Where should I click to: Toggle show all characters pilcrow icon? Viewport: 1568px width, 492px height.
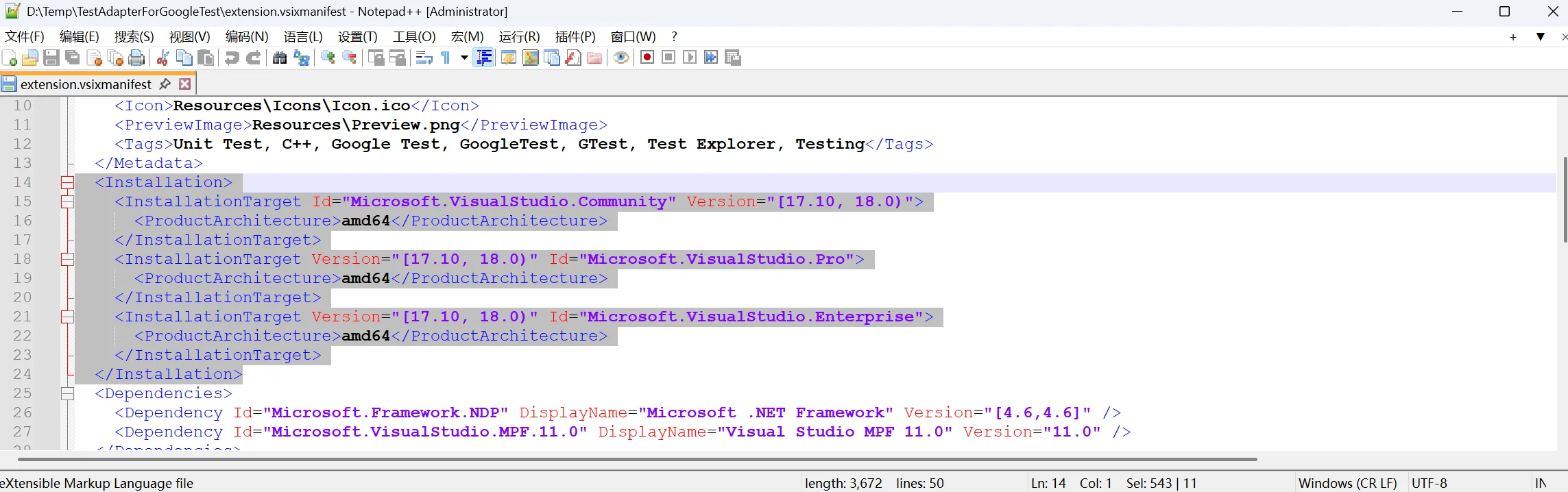[446, 58]
